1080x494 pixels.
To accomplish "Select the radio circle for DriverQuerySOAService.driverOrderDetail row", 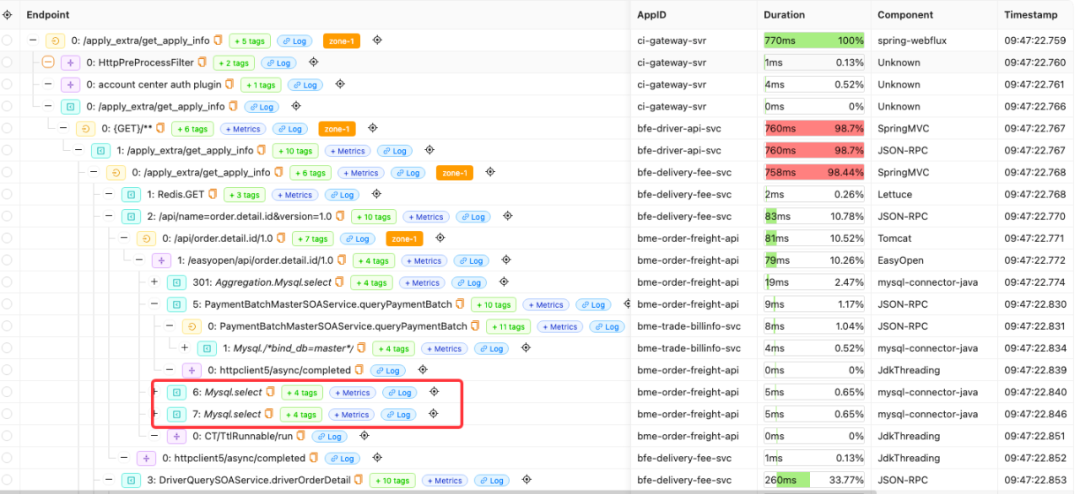I will (7, 480).
